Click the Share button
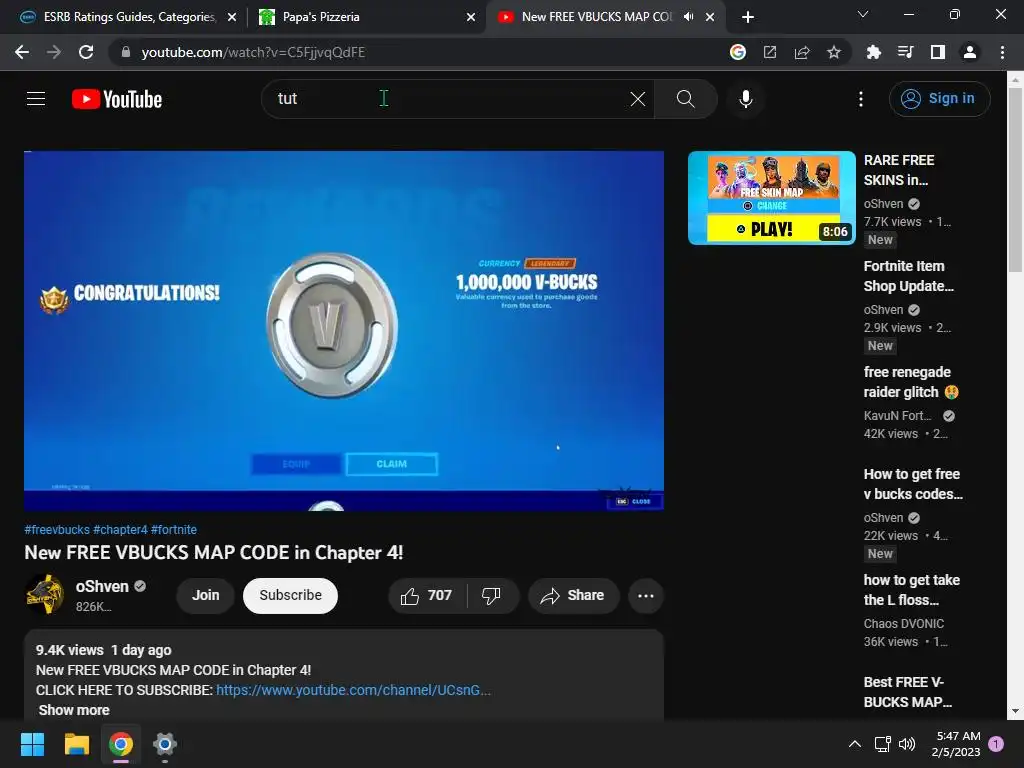 tap(573, 596)
